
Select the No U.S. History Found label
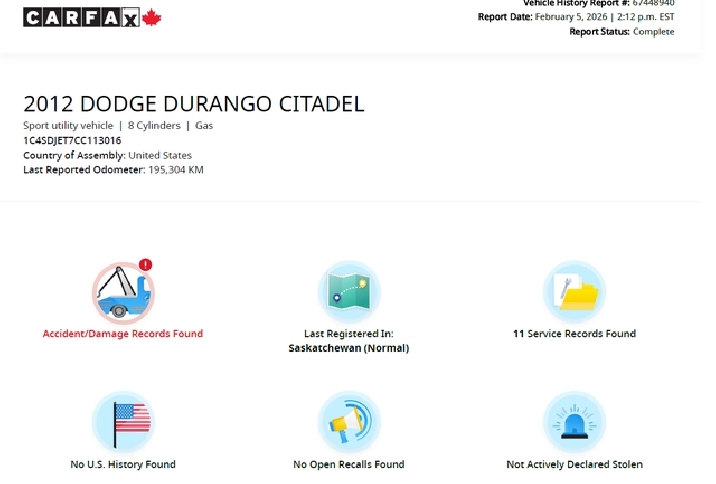coord(122,464)
